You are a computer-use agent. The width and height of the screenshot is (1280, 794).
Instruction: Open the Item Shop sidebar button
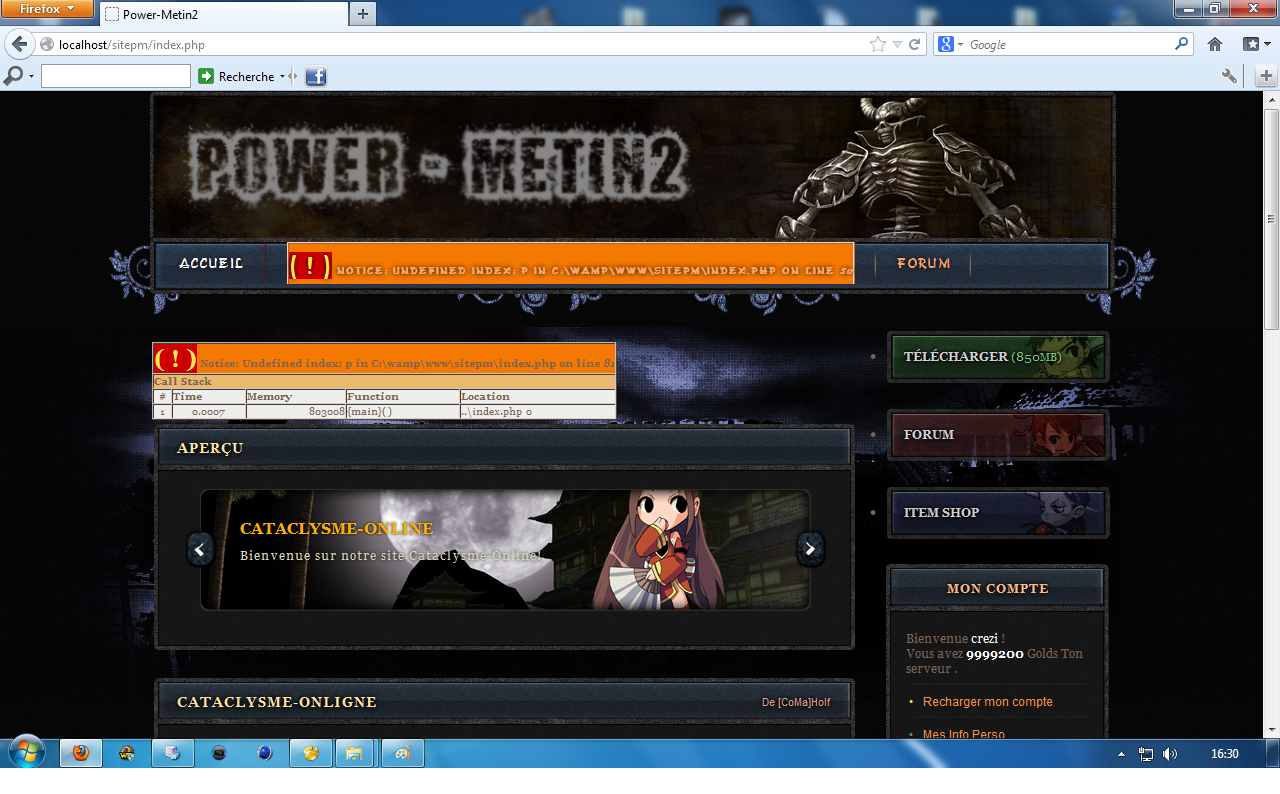tap(998, 513)
